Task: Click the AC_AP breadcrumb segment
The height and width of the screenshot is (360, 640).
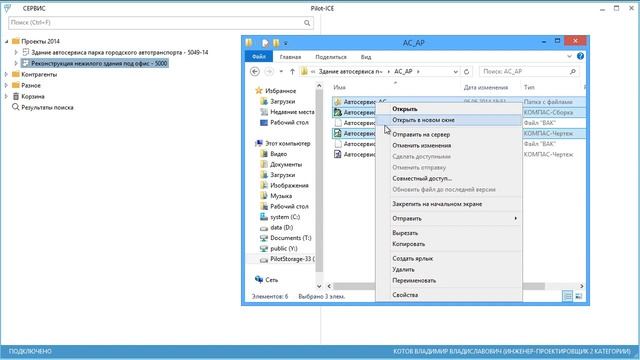Action: [403, 71]
